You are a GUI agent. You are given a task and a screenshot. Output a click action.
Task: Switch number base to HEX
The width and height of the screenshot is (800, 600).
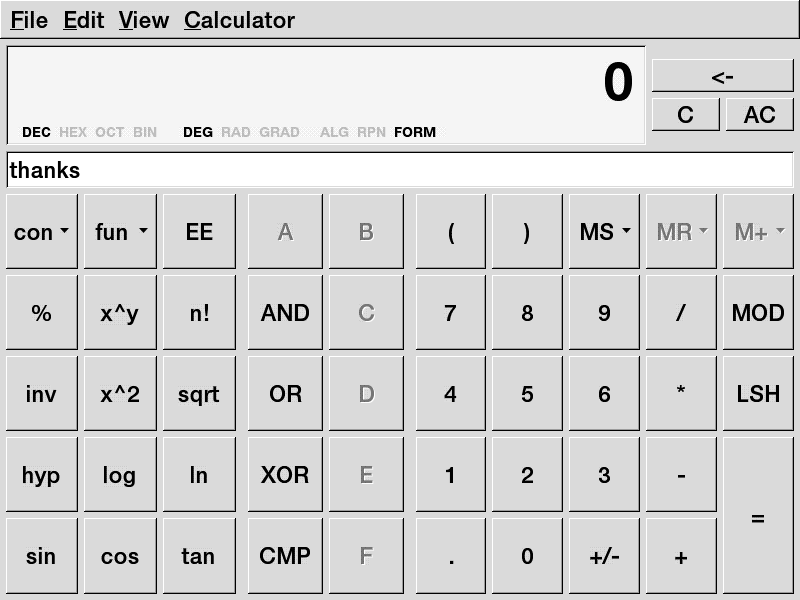coord(73,132)
